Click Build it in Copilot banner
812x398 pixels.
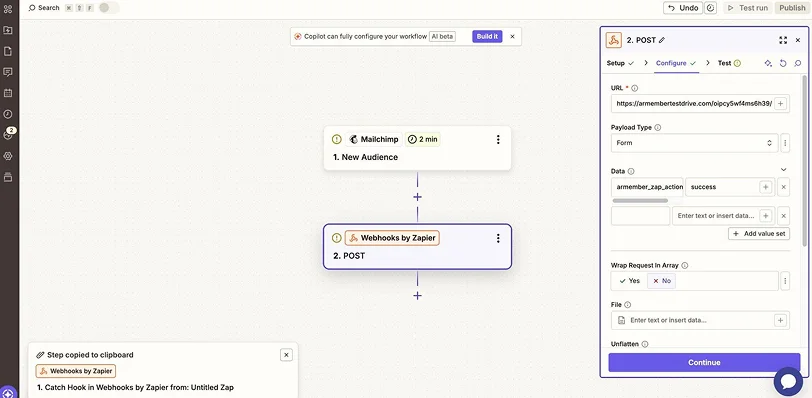point(487,36)
